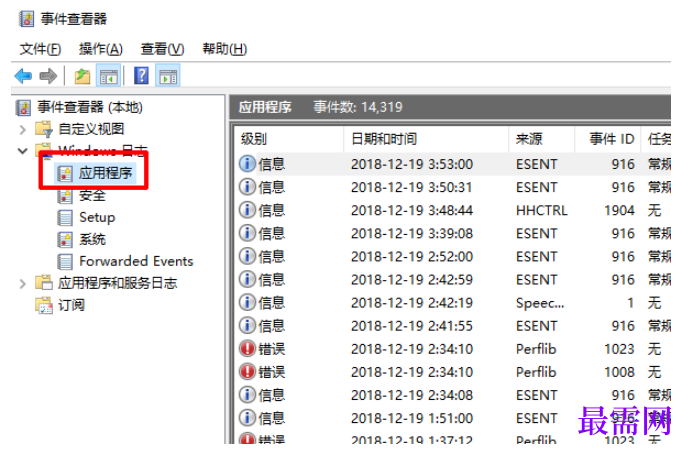This screenshot has height=452, width=690.
Task: Select date cell 2018-12-19 2:42:59
Action: pyautogui.click(x=412, y=280)
